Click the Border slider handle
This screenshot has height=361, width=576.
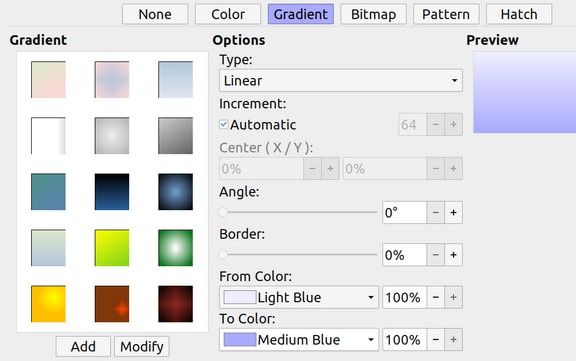(x=223, y=254)
